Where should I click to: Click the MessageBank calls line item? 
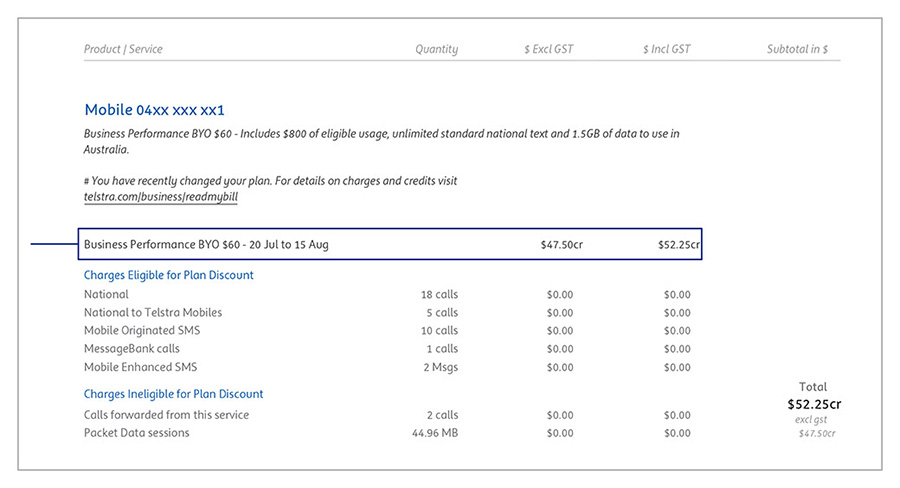point(132,349)
